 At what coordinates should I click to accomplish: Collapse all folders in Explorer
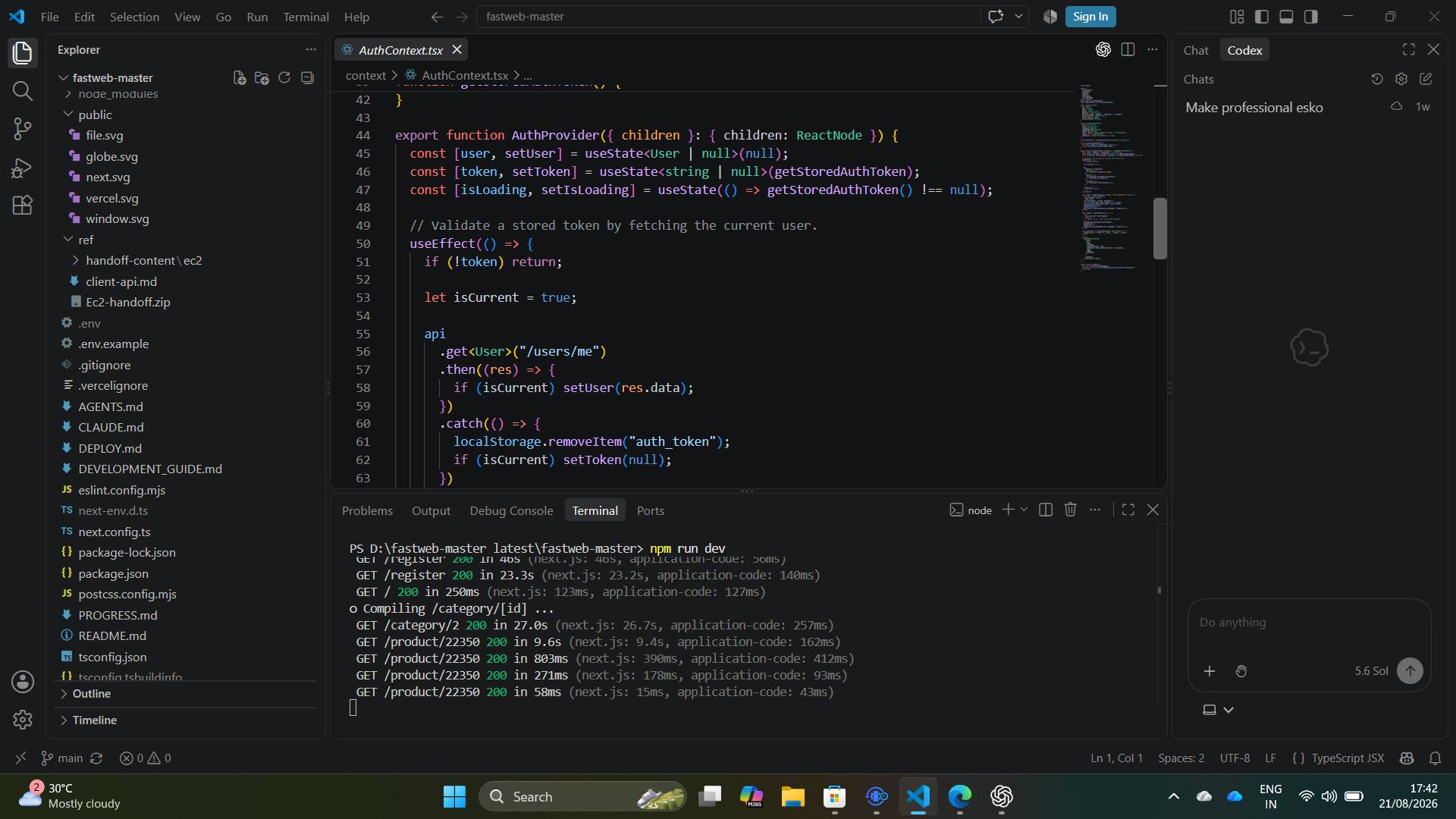click(x=307, y=77)
